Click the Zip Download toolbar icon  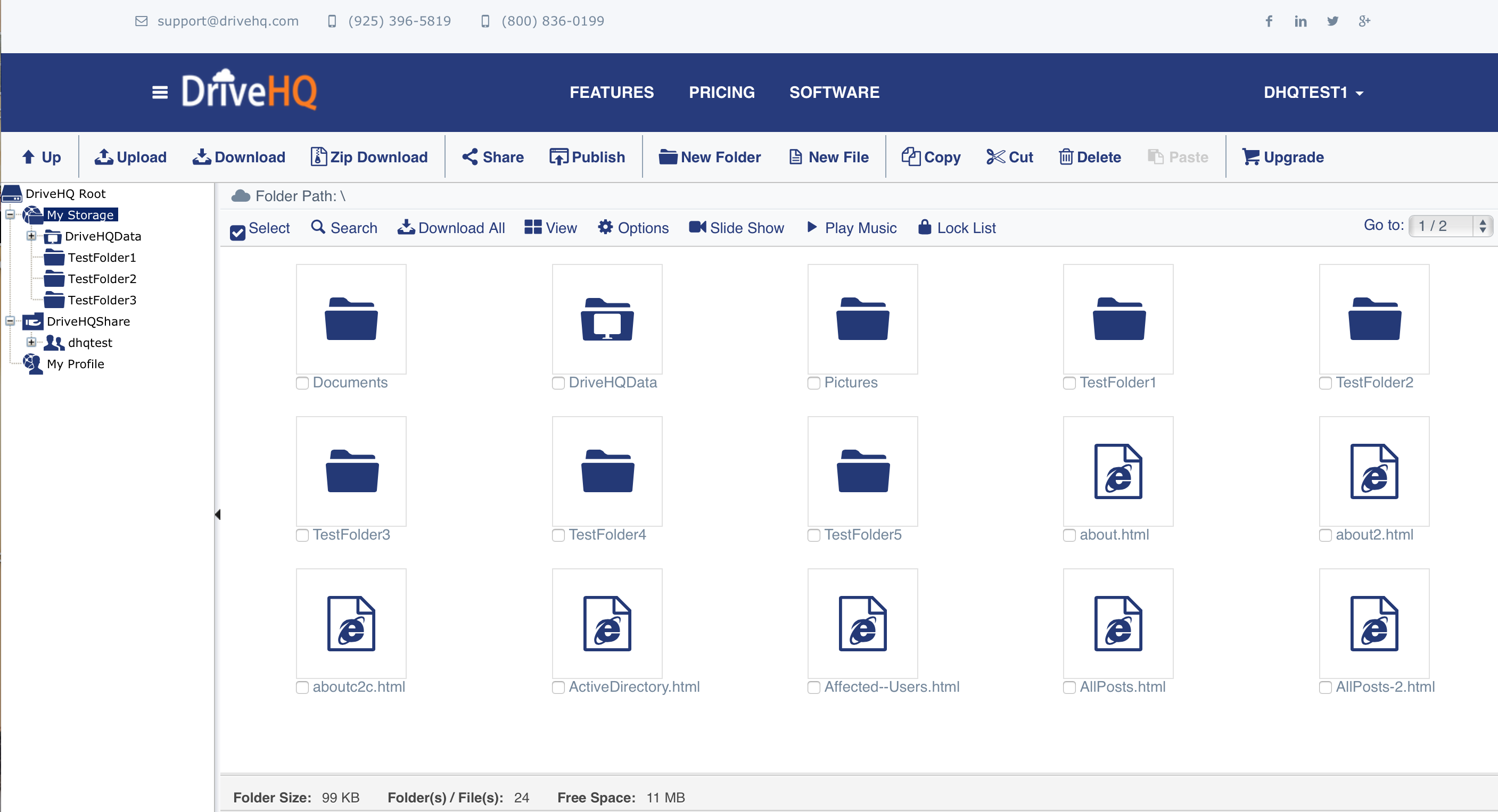click(318, 157)
